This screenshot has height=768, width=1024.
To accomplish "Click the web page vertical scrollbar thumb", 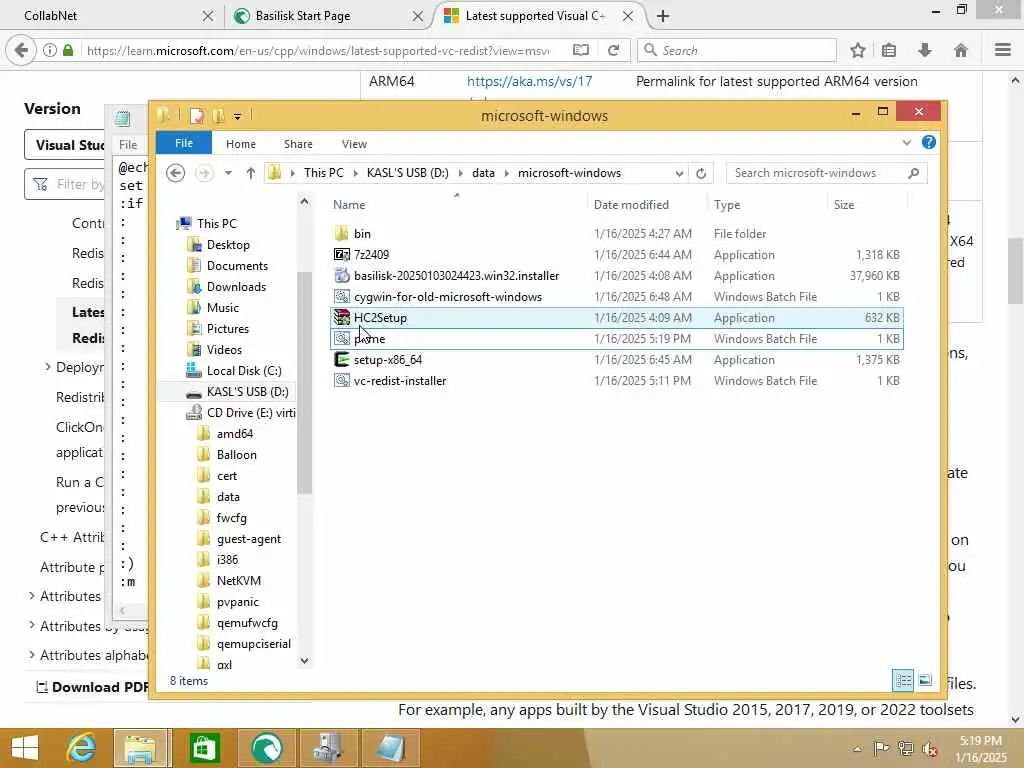I will (1015, 270).
